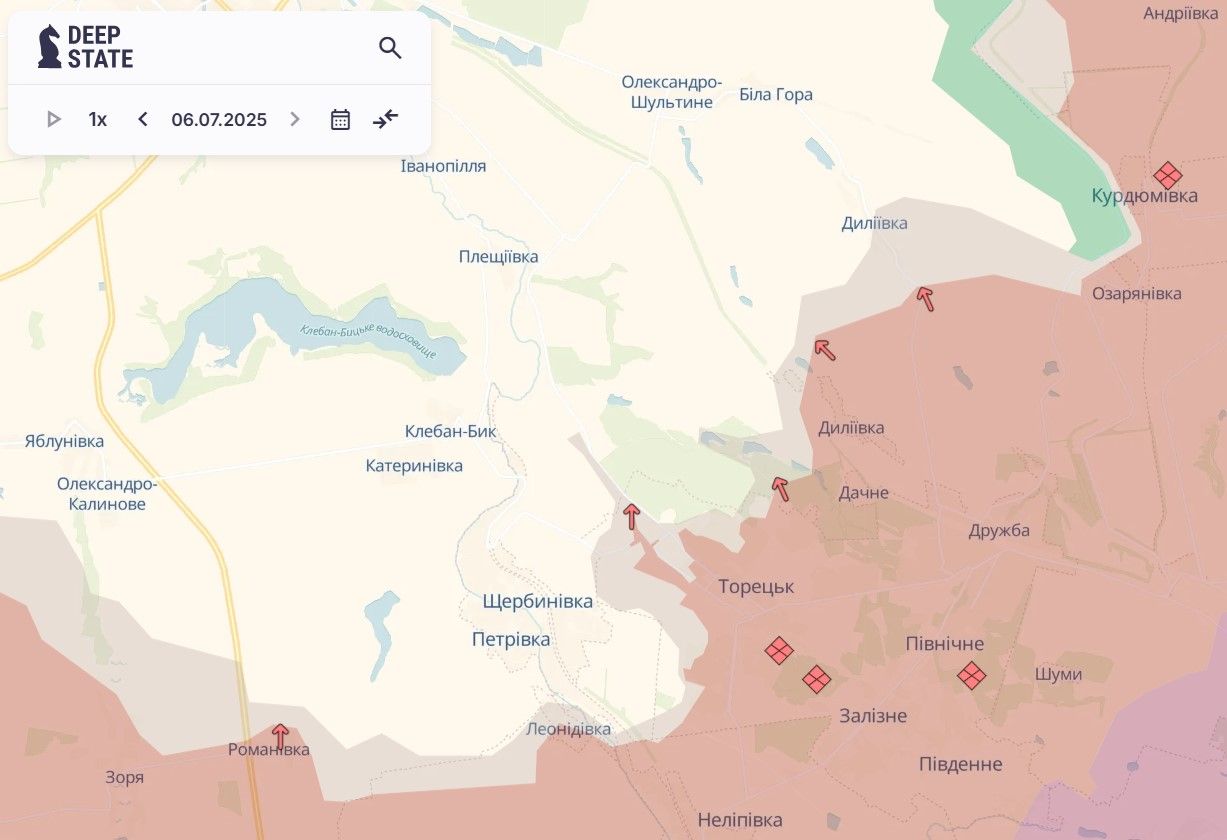Viewport: 1227px width, 840px height.
Task: Change the 1x playback speed
Action: [98, 120]
